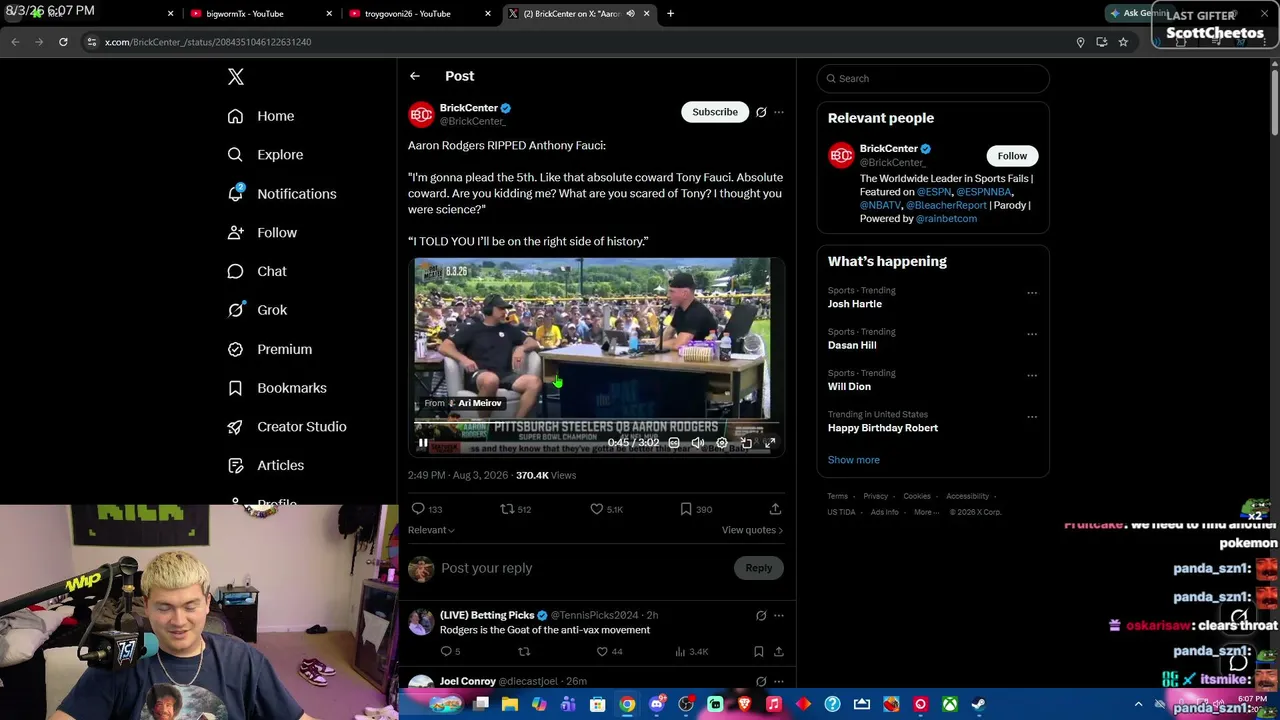Screen dimensions: 1280x720
Task: Open the Relevant reply sort dropdown
Action: click(x=431, y=530)
